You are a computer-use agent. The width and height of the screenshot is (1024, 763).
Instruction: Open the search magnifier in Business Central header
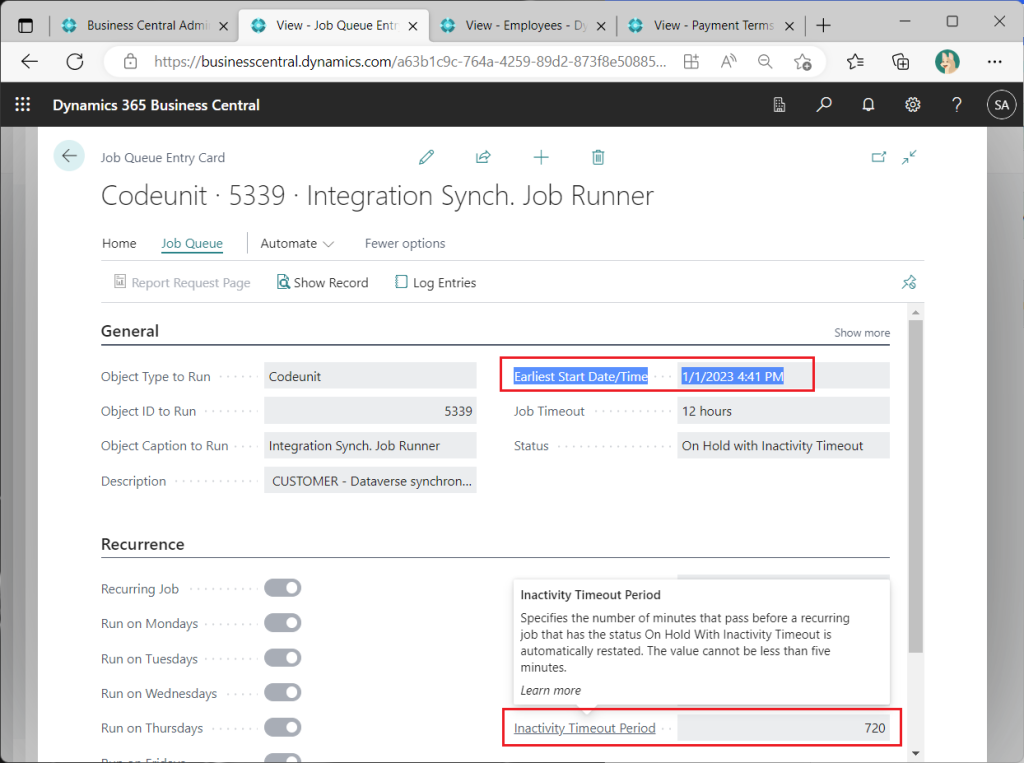[824, 105]
